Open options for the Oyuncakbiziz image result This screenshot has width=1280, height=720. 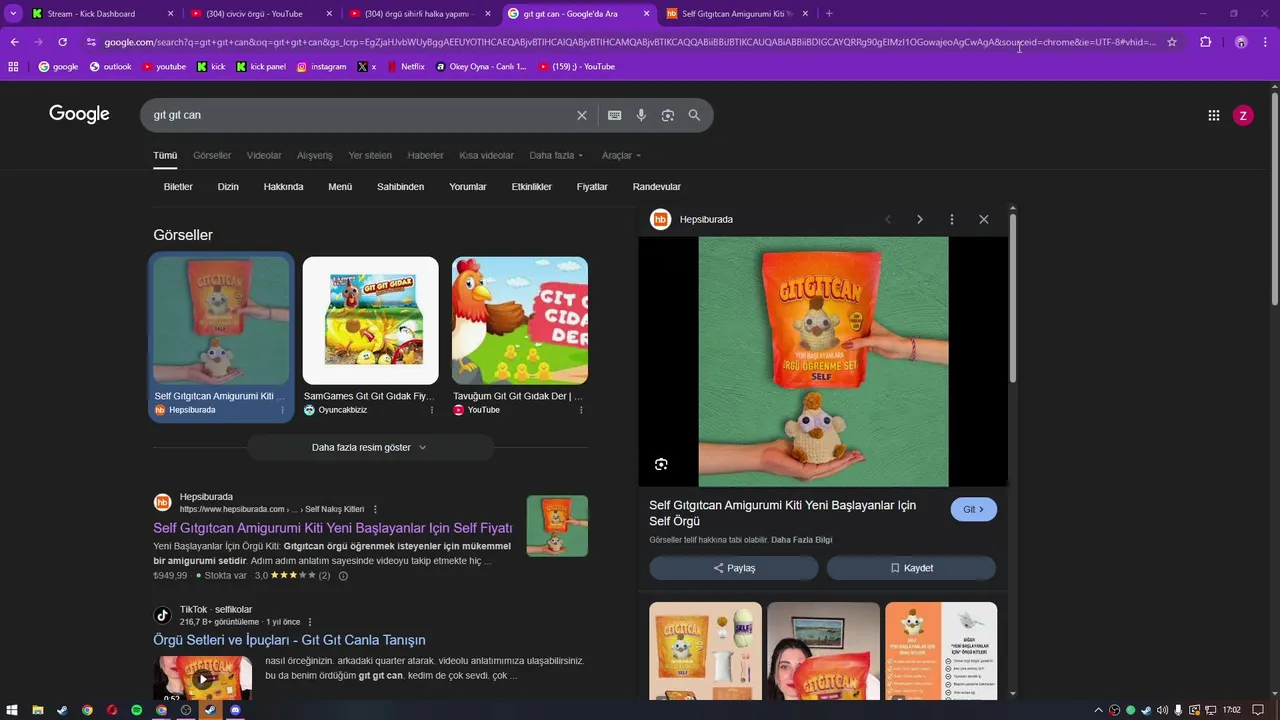click(x=432, y=410)
